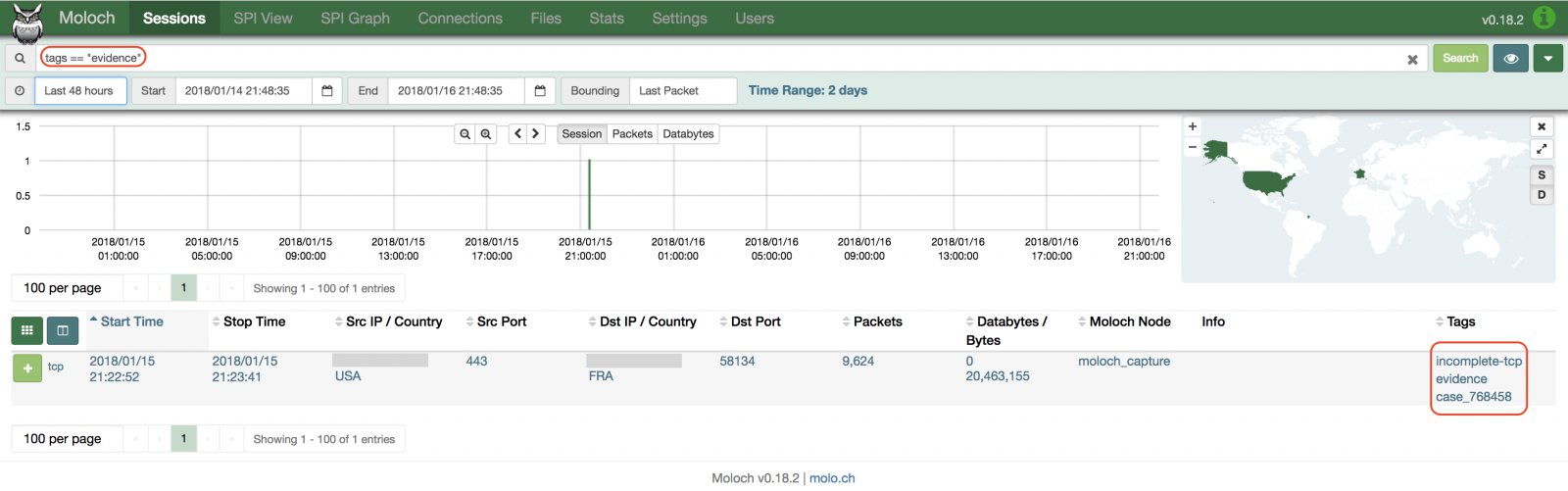Screen dimensions: 1568x491
Task: Open the Stats tab
Action: [607, 18]
